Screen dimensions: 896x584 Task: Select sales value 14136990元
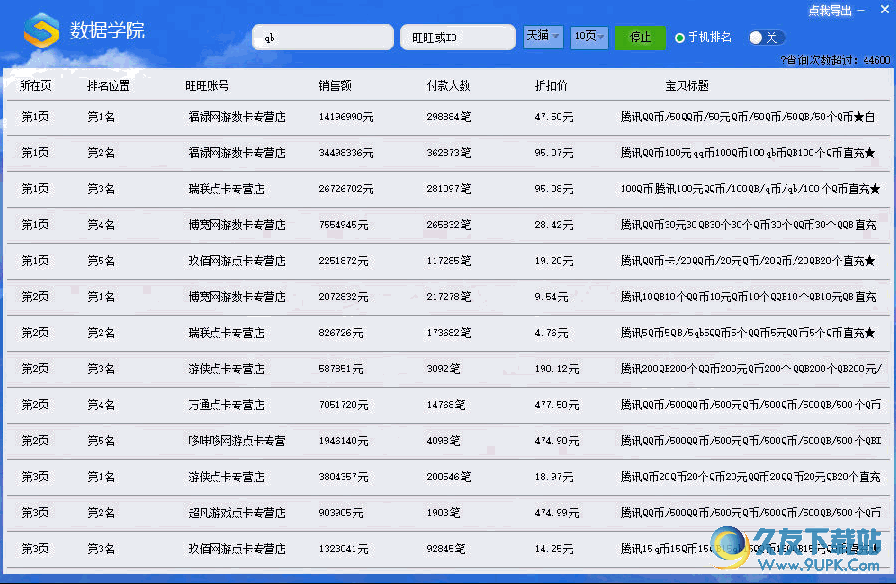[346, 117]
